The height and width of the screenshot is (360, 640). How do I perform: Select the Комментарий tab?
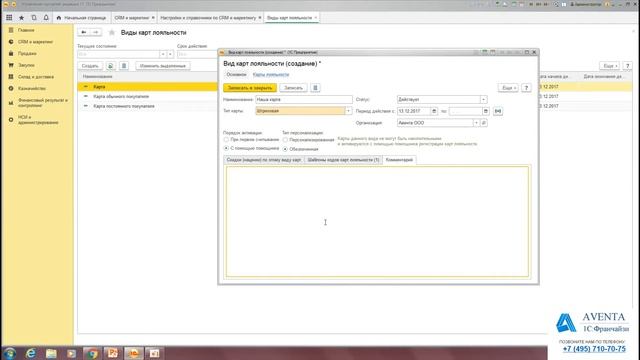pos(399,160)
